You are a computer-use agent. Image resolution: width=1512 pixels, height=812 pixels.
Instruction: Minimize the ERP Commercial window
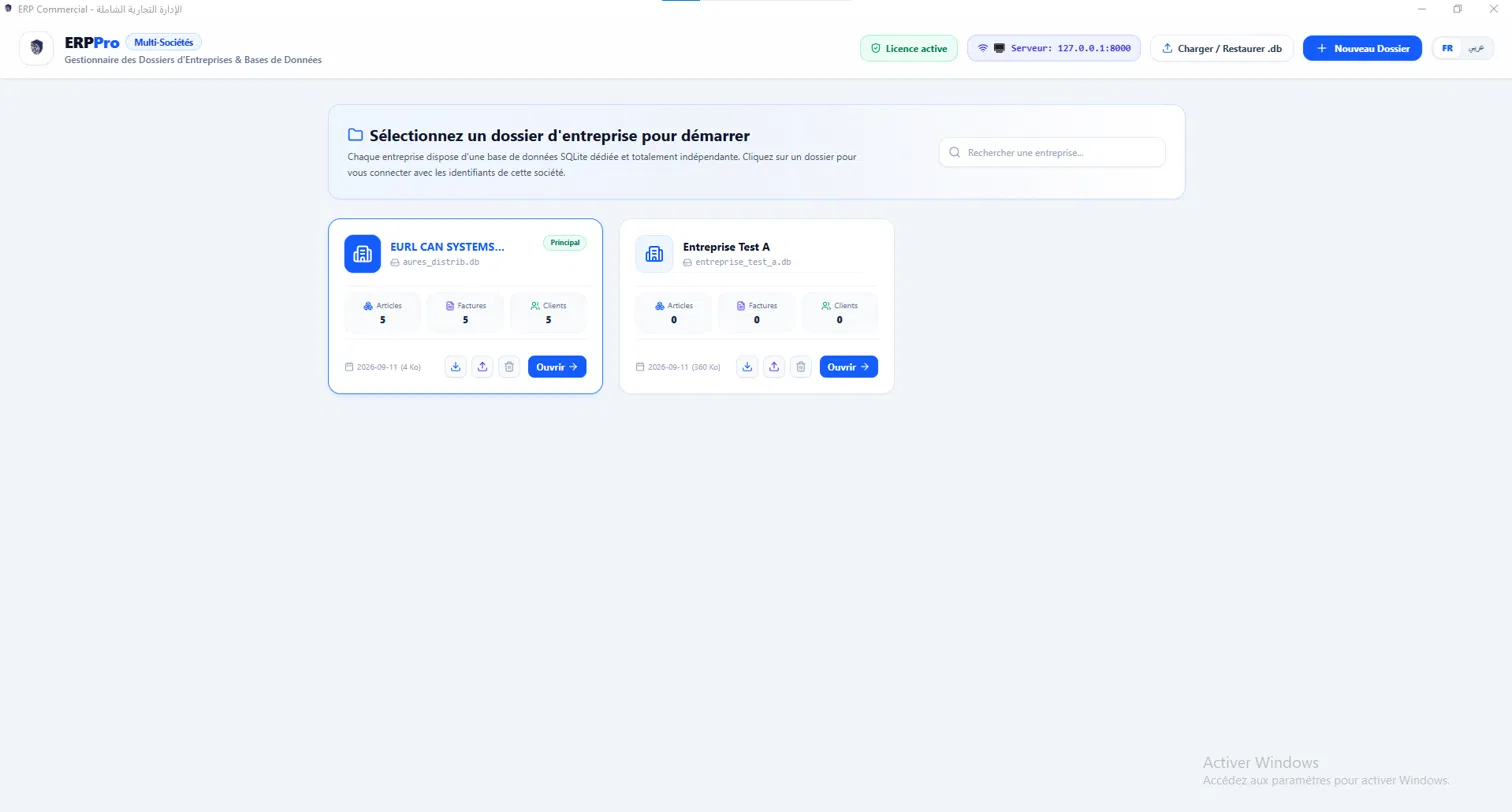[x=1421, y=9]
